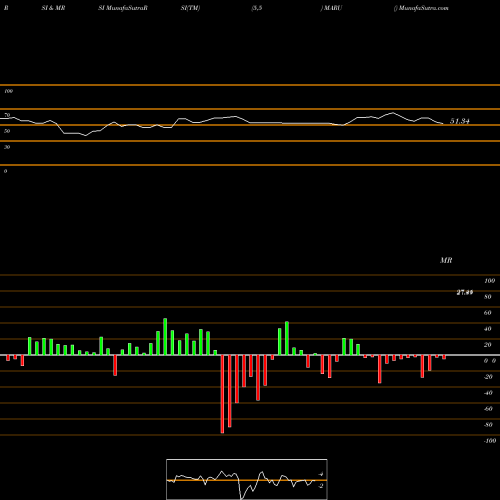The image size is (500, 500).
Task: Open the mini overview chart thumbnail
Action: click(247, 479)
